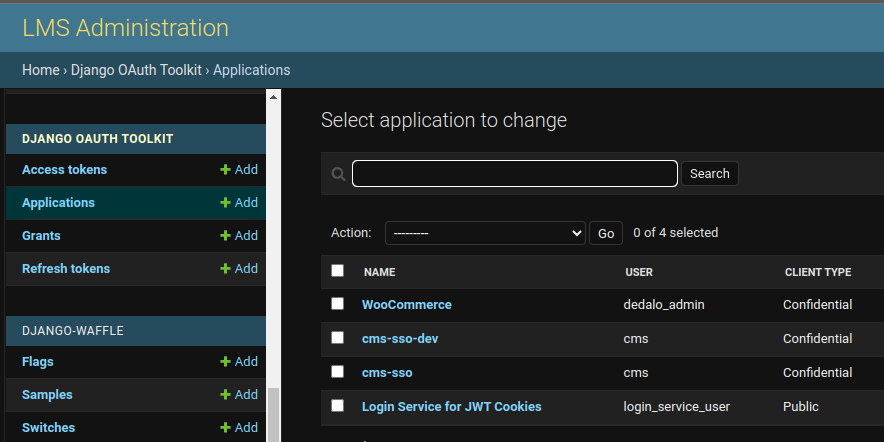Open Access tokens in sidebar
This screenshot has height=442, width=884.
tap(64, 170)
